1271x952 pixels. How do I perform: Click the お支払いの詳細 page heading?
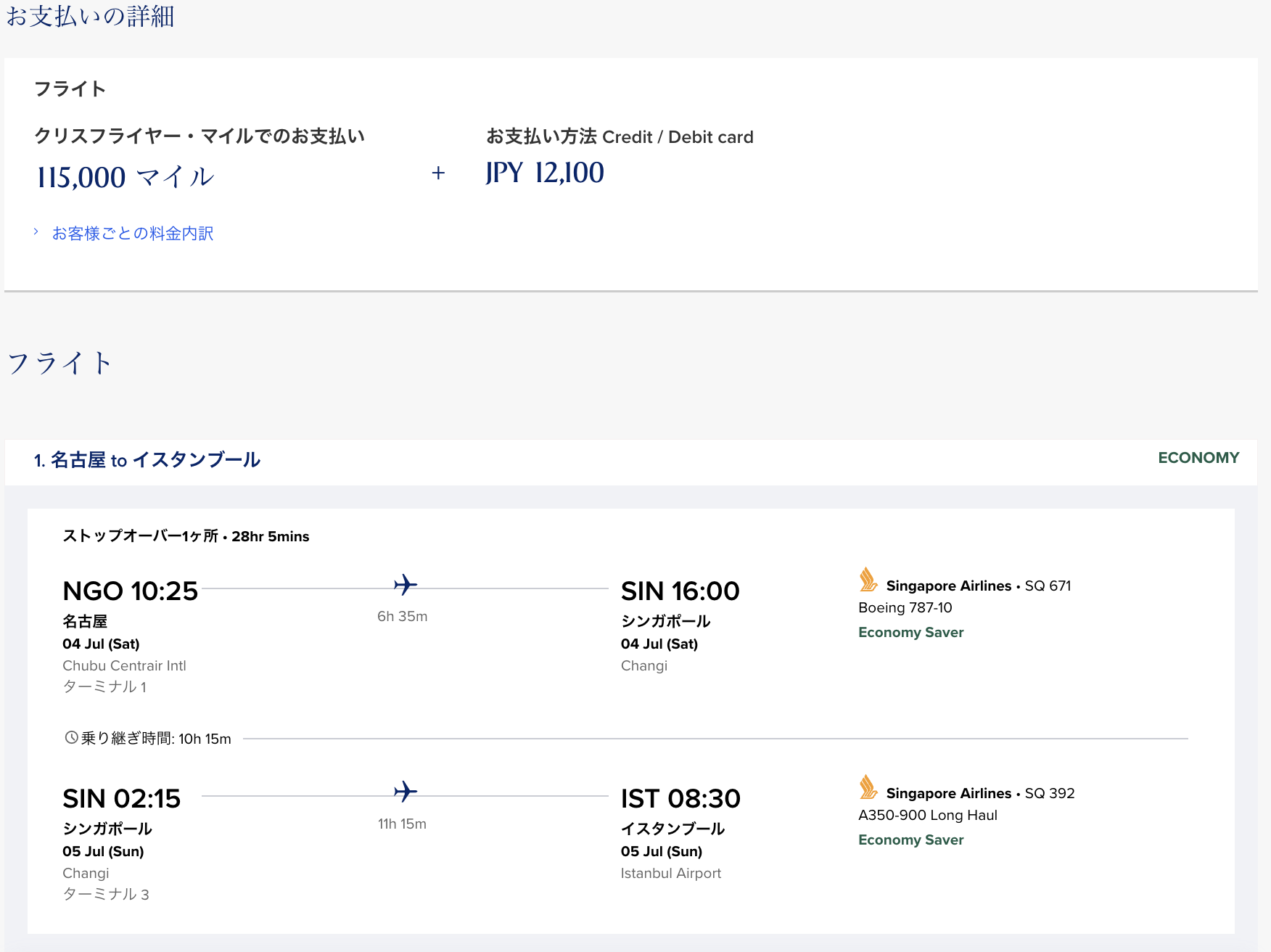[91, 15]
